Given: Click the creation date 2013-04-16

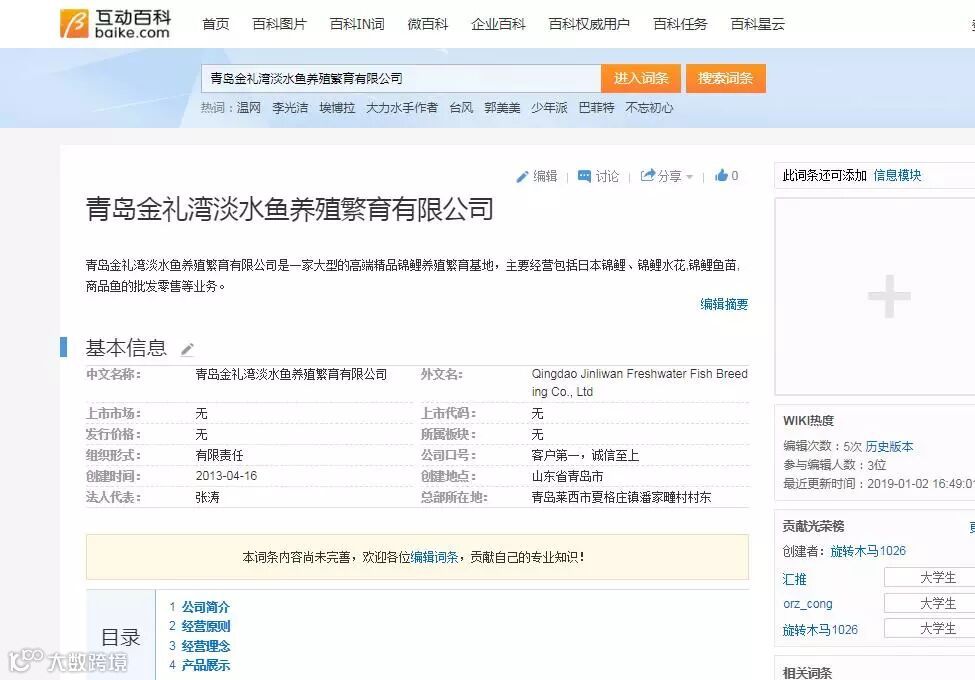Looking at the screenshot, I should click(226, 476).
